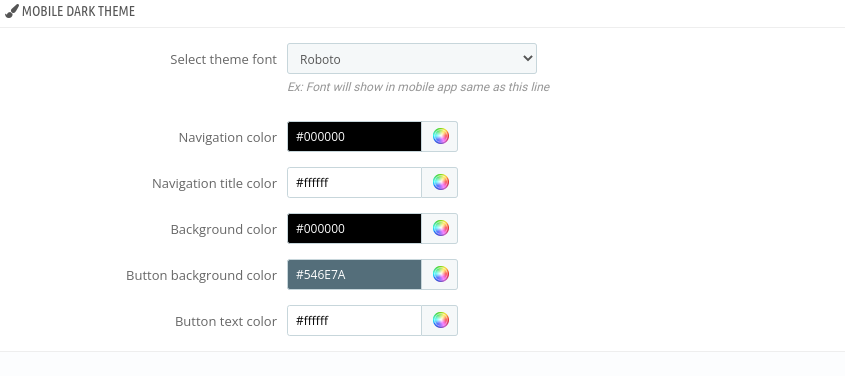Image resolution: width=845 pixels, height=376 pixels.
Task: Click the Mobile Dark Theme panel heading
Action: point(78,11)
